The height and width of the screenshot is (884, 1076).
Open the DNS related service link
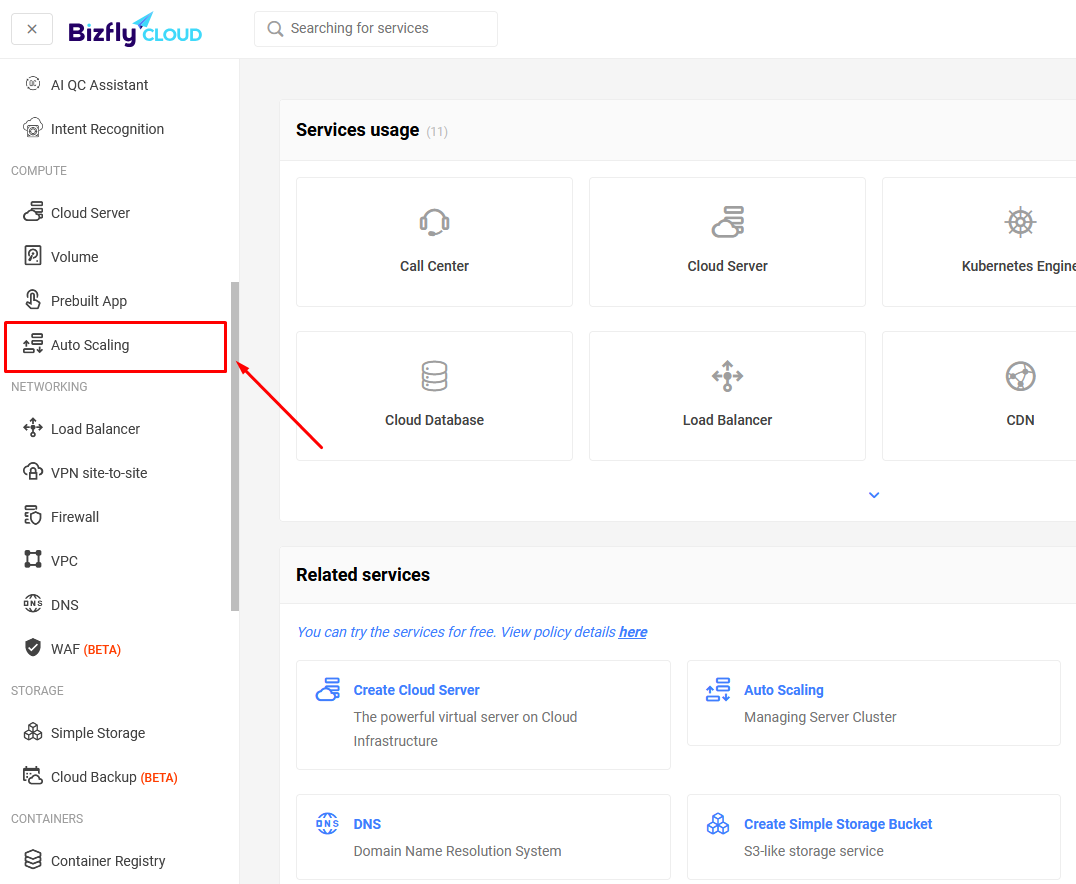pyautogui.click(x=367, y=824)
